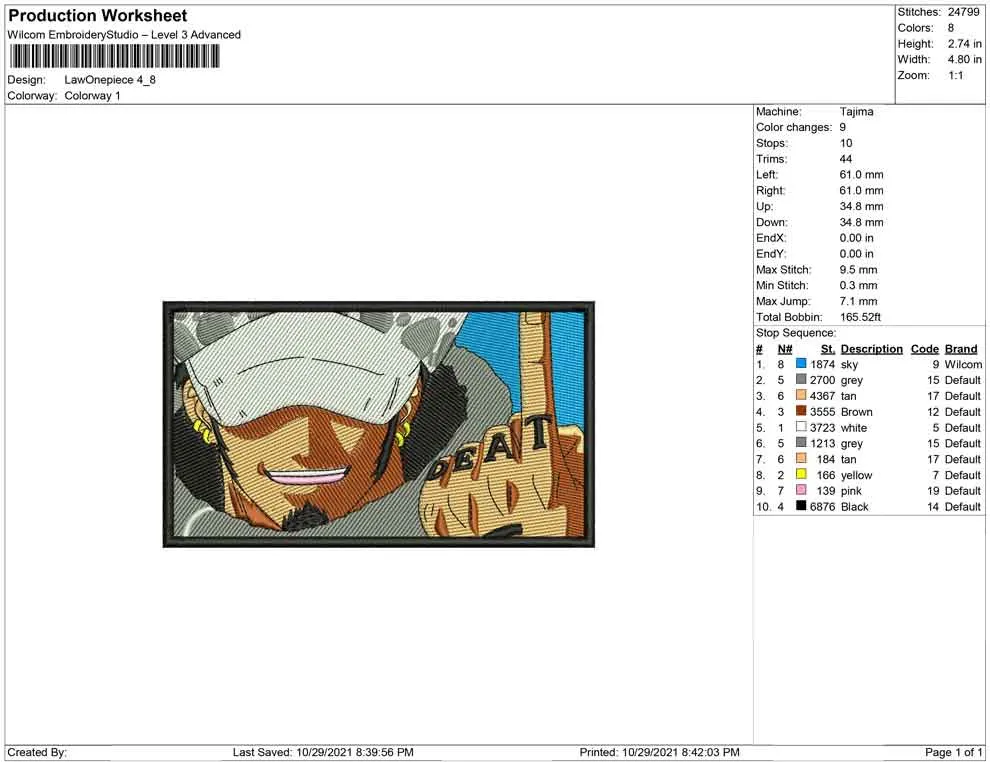Click the Zoom value 1:1

(956, 75)
